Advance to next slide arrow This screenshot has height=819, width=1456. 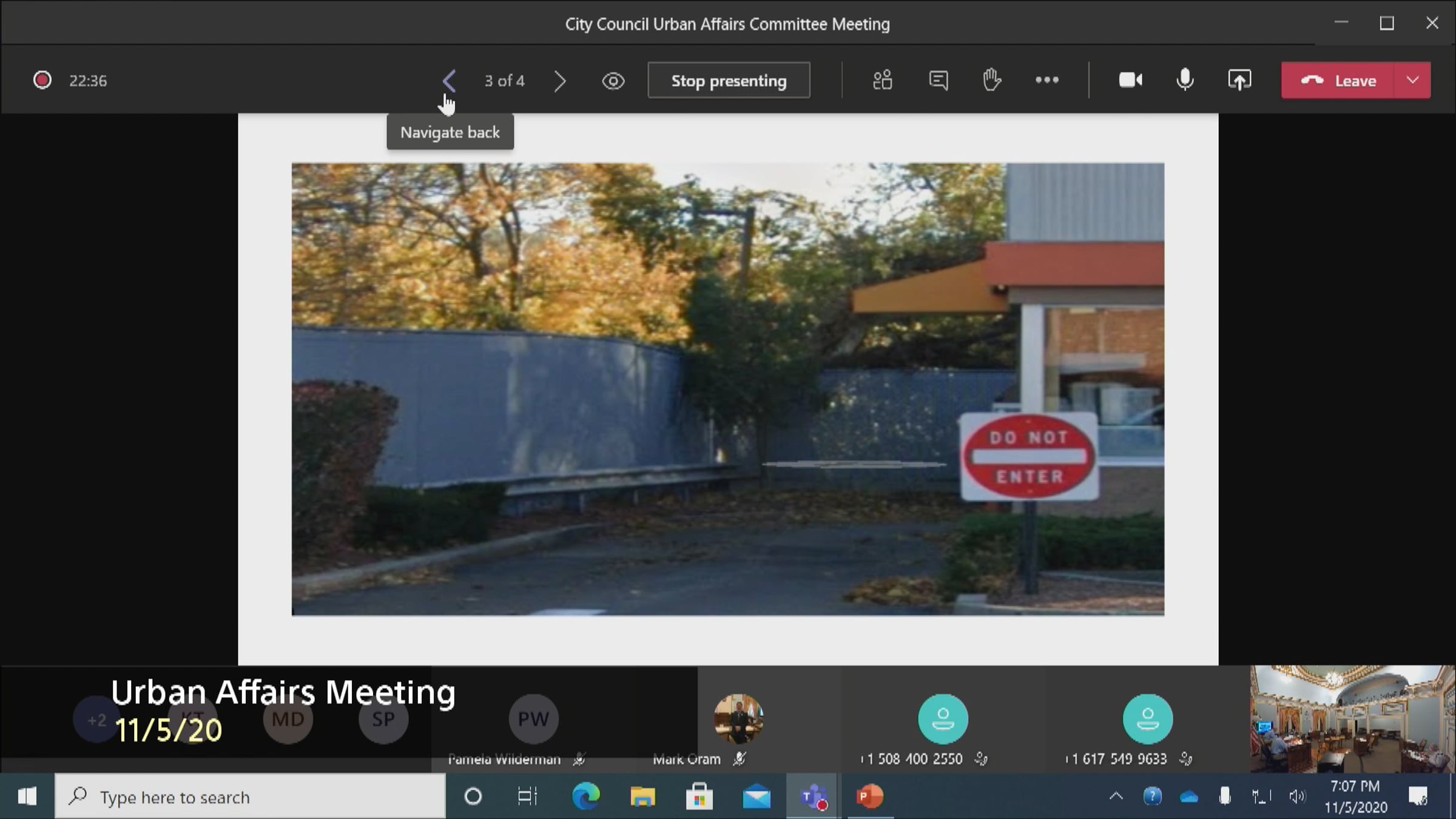(x=559, y=81)
